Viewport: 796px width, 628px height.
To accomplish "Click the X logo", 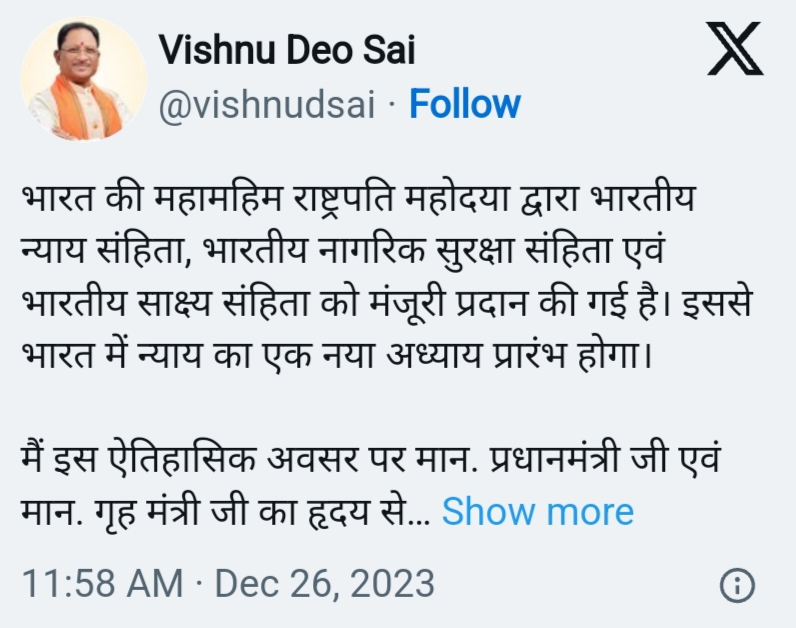I will pos(734,50).
